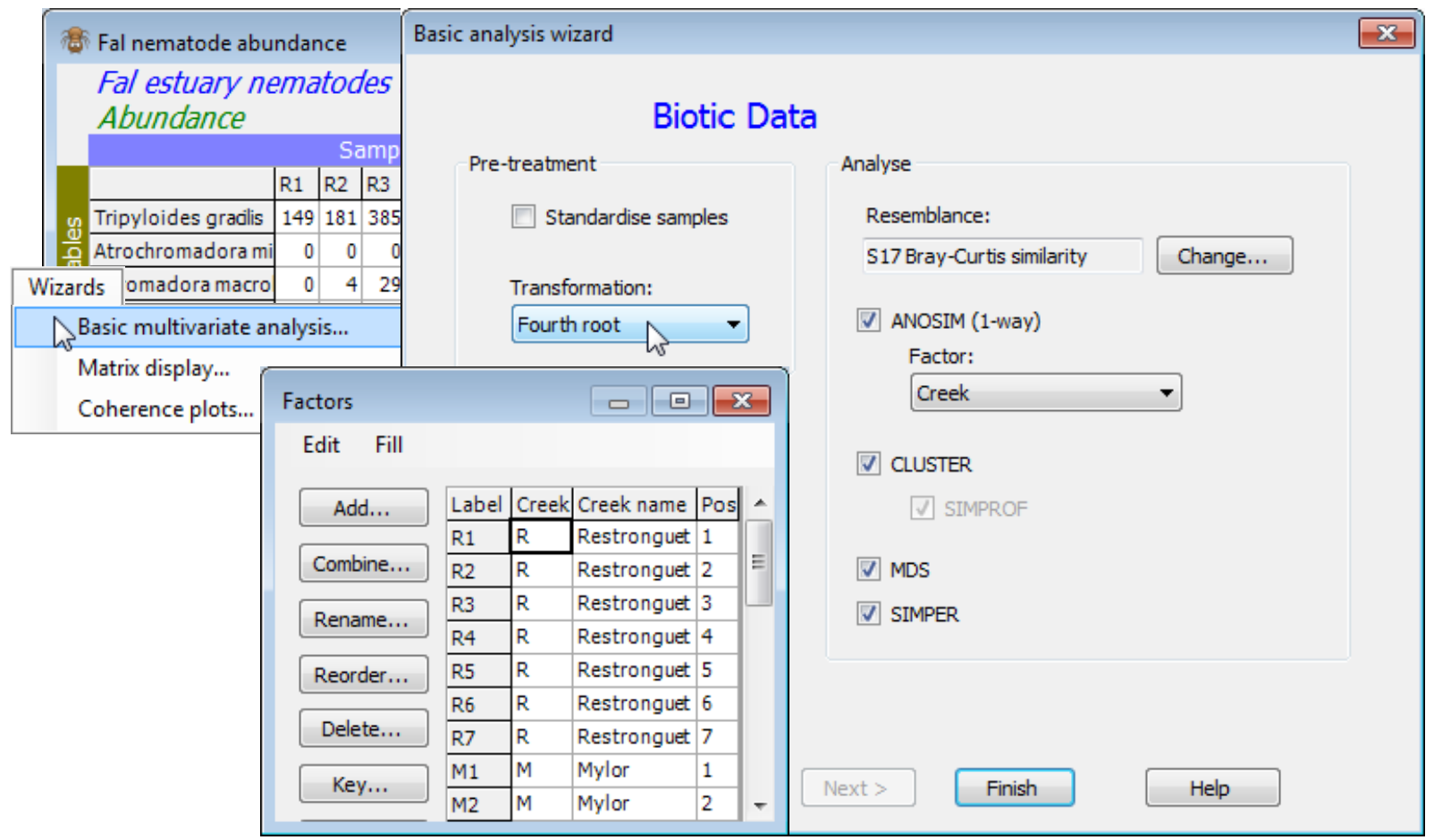Viewport: 1434px width, 840px height.
Task: Click the PRIMER bug icon in Fal nematode window
Action: coord(75,40)
